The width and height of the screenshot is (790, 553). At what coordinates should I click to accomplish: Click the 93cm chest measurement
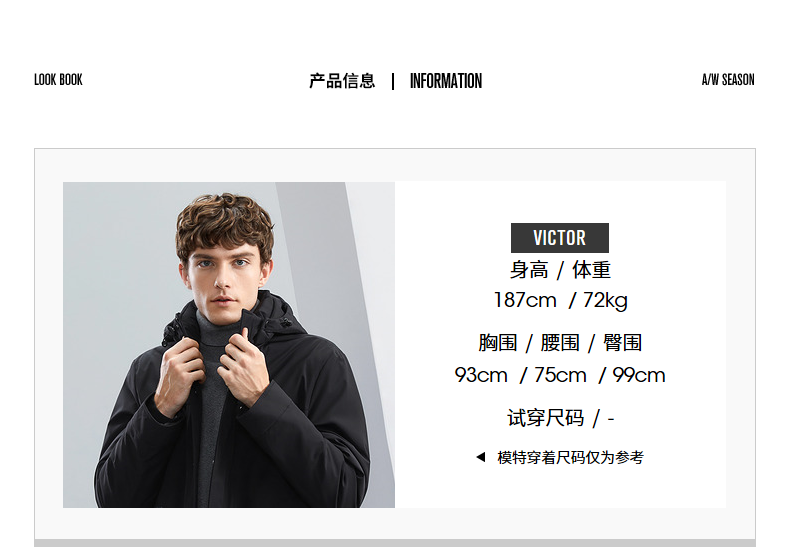481,375
